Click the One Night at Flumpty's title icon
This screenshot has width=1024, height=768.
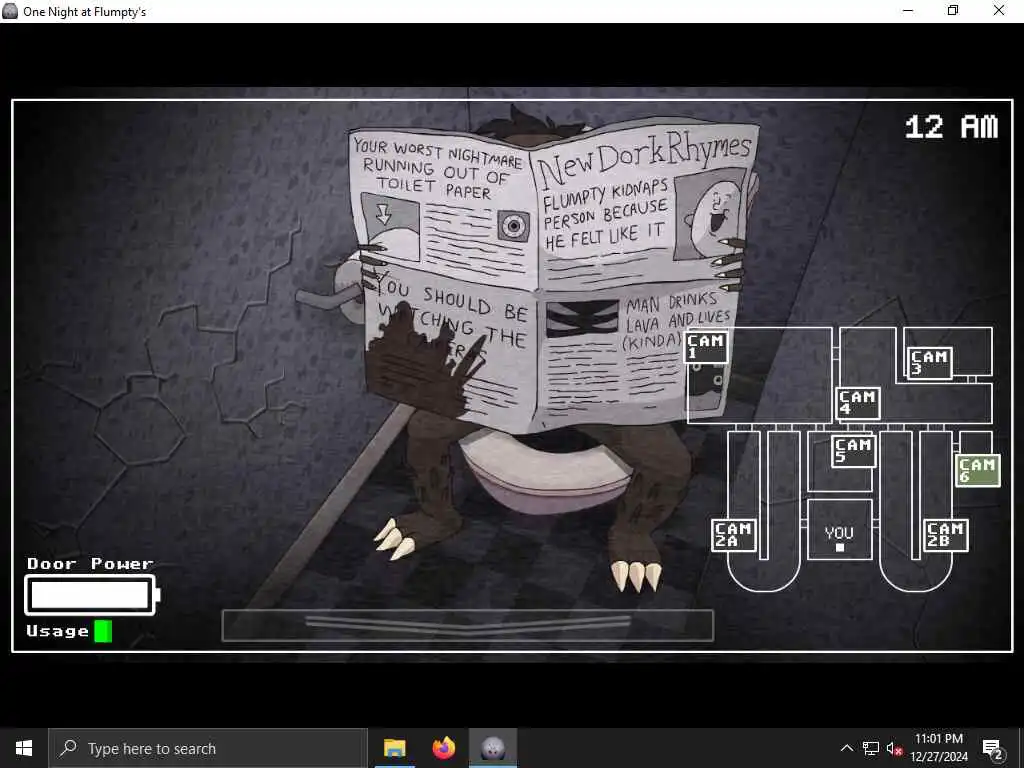10,11
